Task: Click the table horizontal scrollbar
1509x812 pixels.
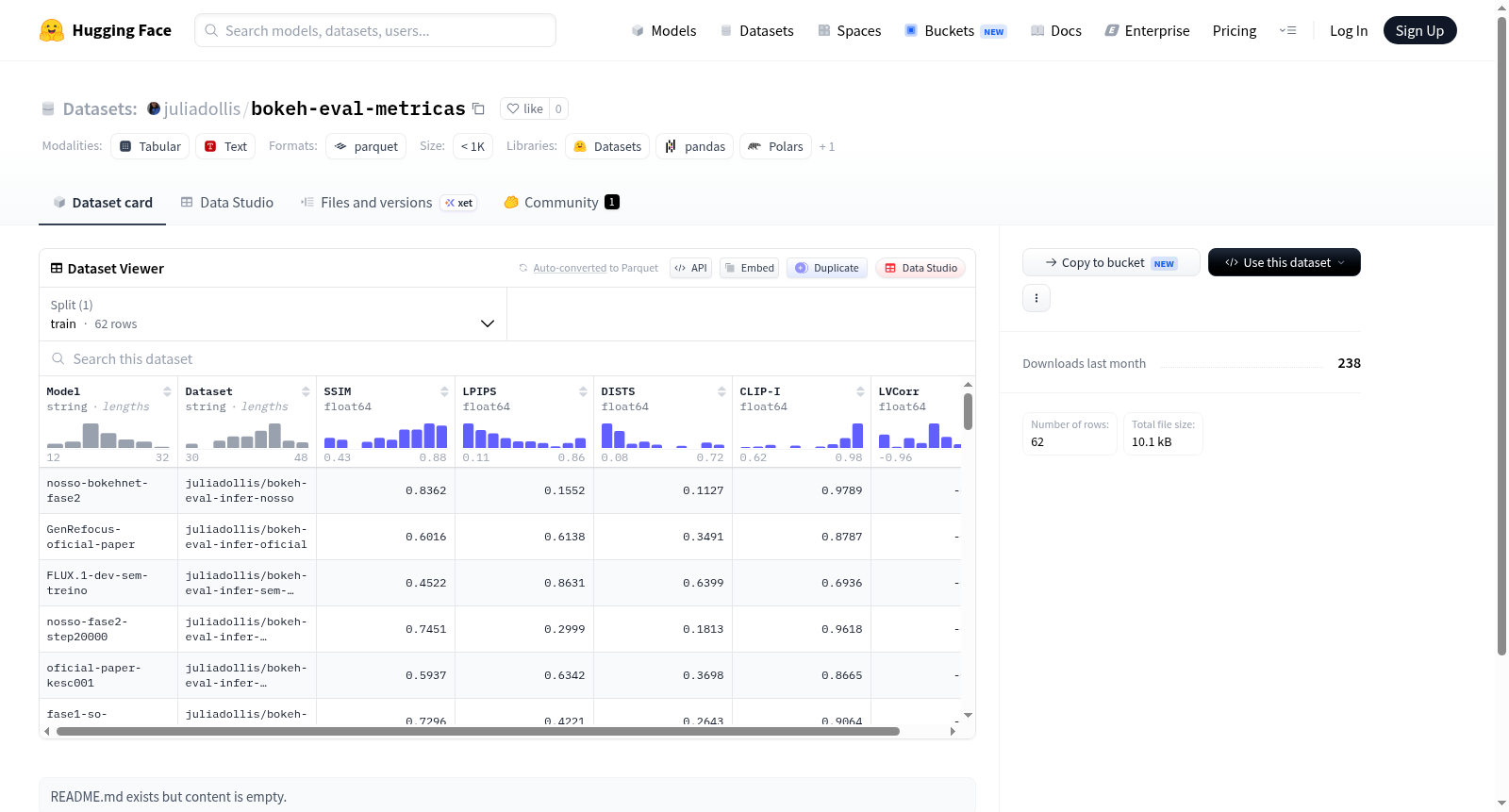Action: [478, 731]
